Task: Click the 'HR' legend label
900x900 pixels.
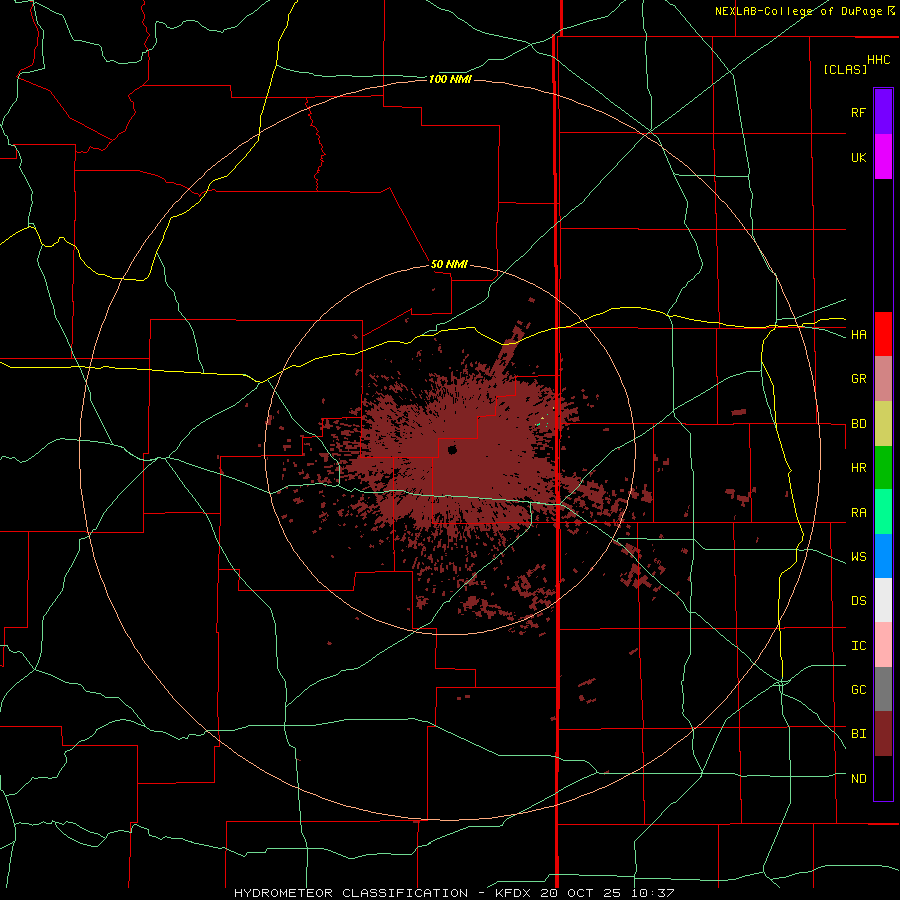Action: pyautogui.click(x=858, y=468)
